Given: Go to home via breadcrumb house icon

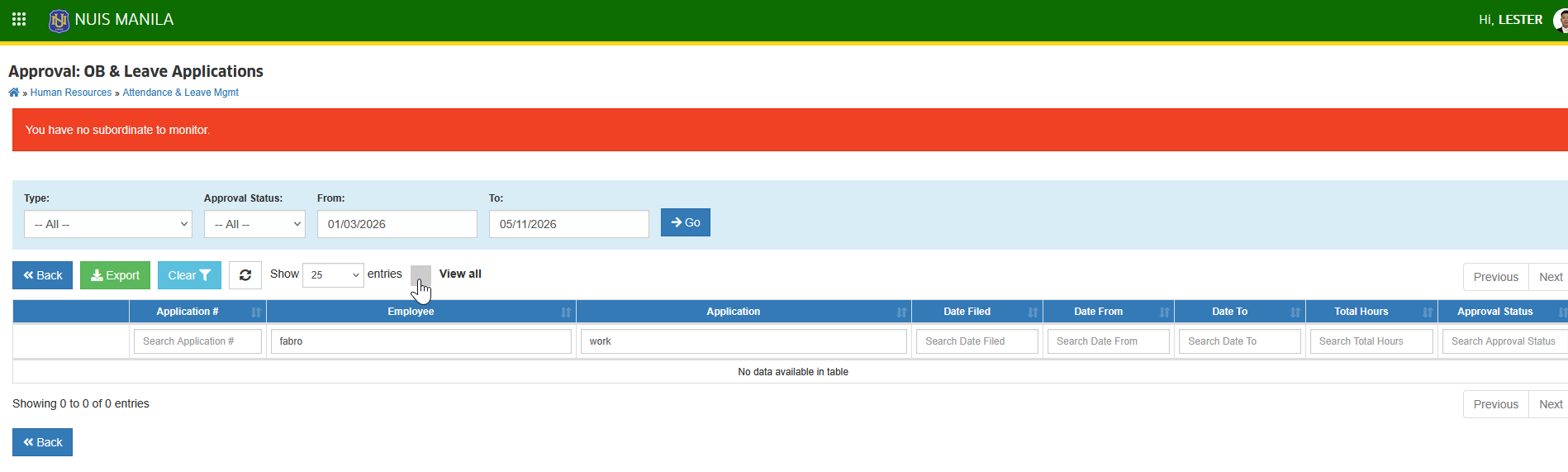Looking at the screenshot, I should pos(14,93).
